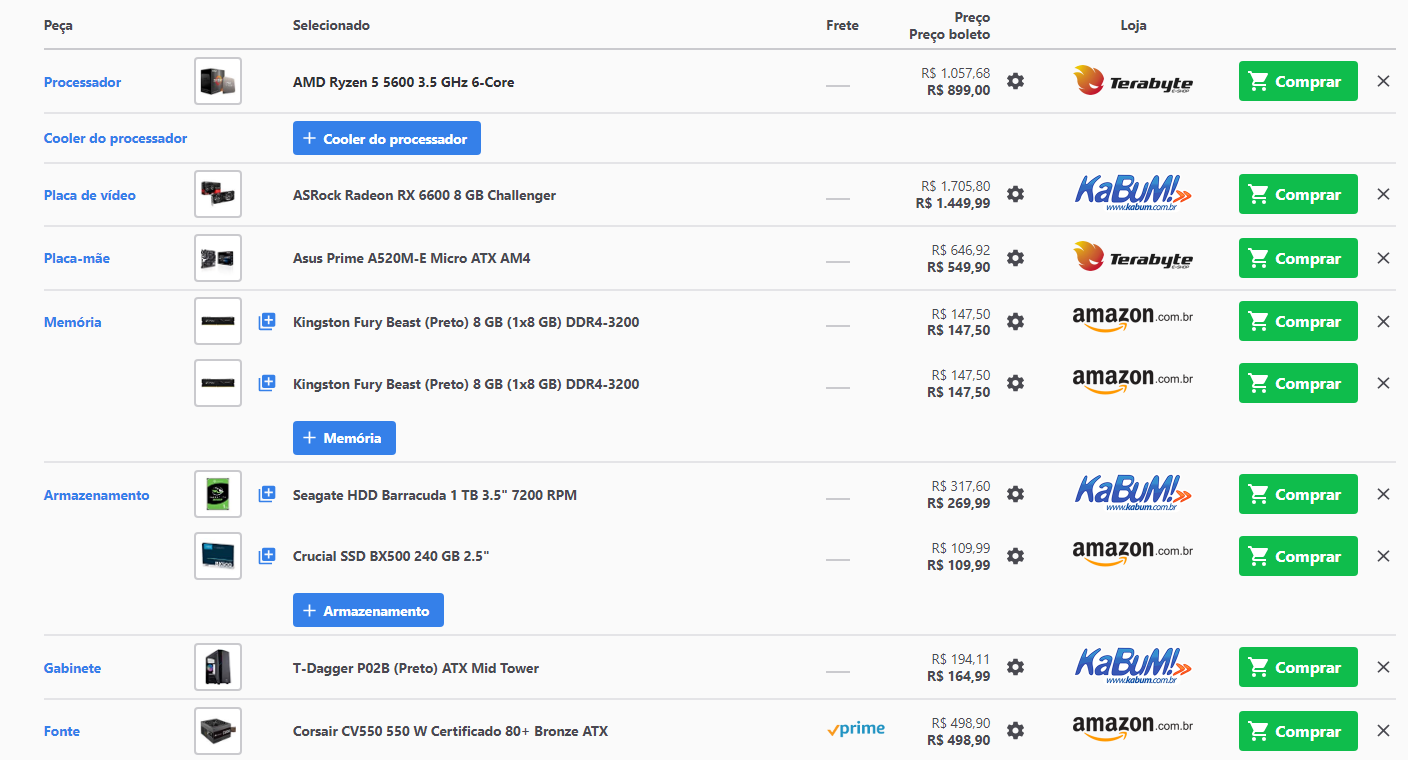Duplicate the Seagate HDD Barracuda item
Screen dimensions: 1408x760
(x=267, y=494)
